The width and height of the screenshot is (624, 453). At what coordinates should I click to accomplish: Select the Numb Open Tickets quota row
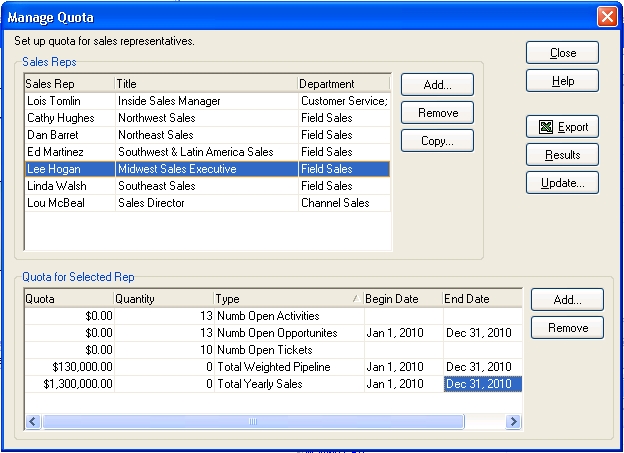[273, 350]
